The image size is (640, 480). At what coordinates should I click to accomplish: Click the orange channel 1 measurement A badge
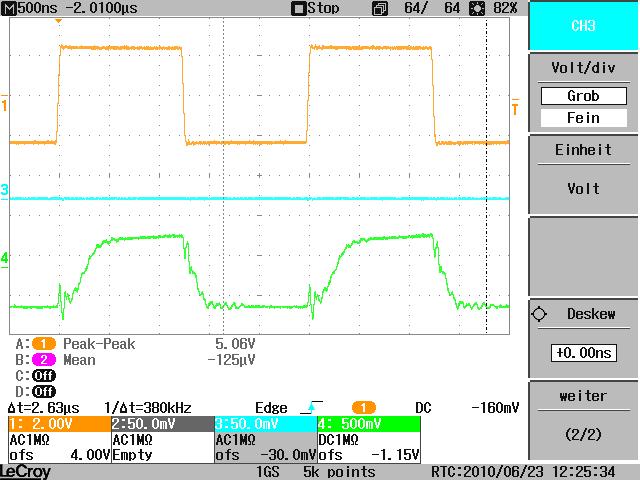coord(44,344)
